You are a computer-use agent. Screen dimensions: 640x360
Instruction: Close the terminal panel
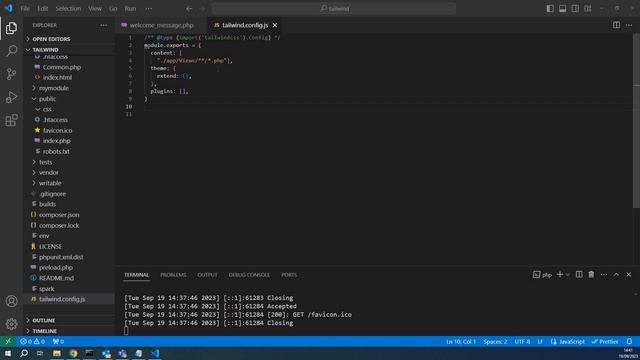tap(629, 275)
